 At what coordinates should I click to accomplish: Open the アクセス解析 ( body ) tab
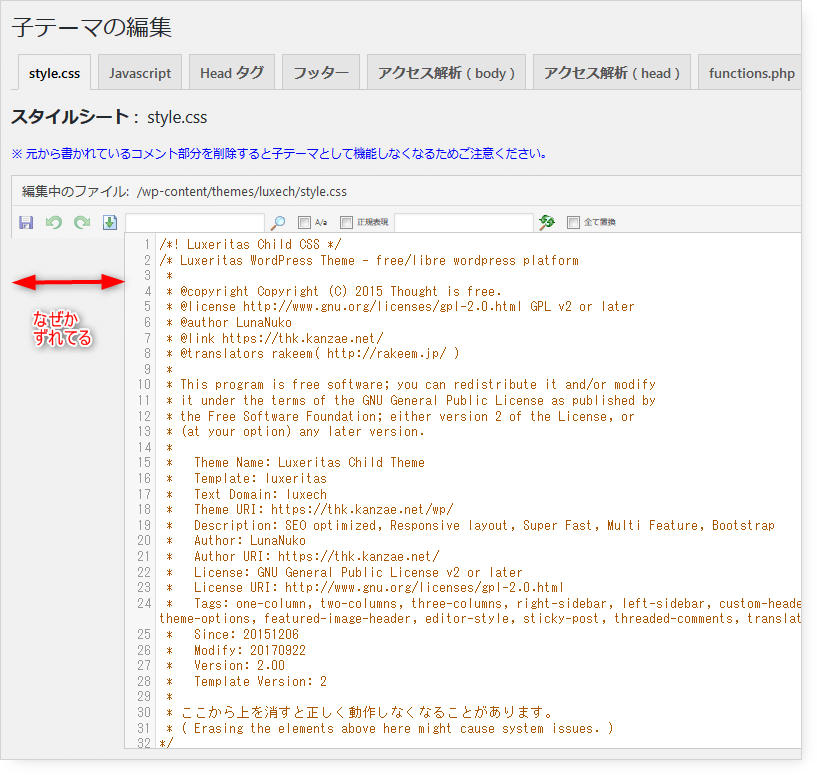coord(447,73)
